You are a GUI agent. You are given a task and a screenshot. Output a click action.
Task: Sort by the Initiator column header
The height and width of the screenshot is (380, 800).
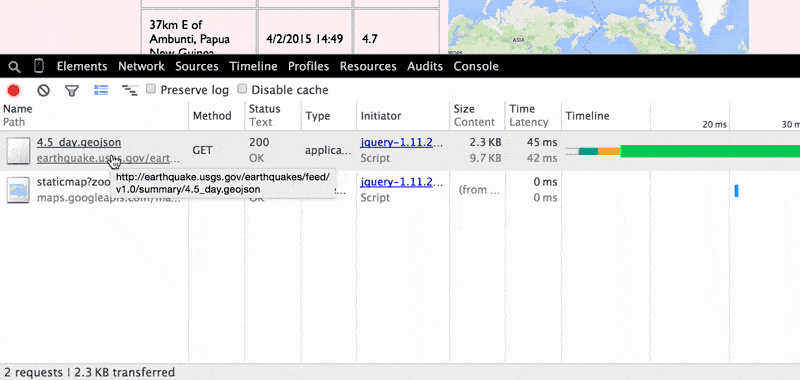click(403, 115)
